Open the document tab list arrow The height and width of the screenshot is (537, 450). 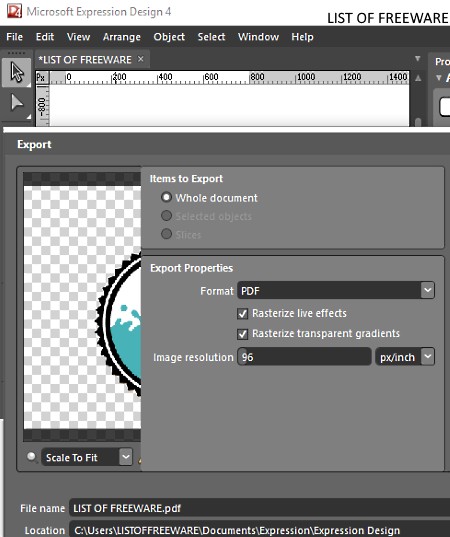(x=417, y=59)
